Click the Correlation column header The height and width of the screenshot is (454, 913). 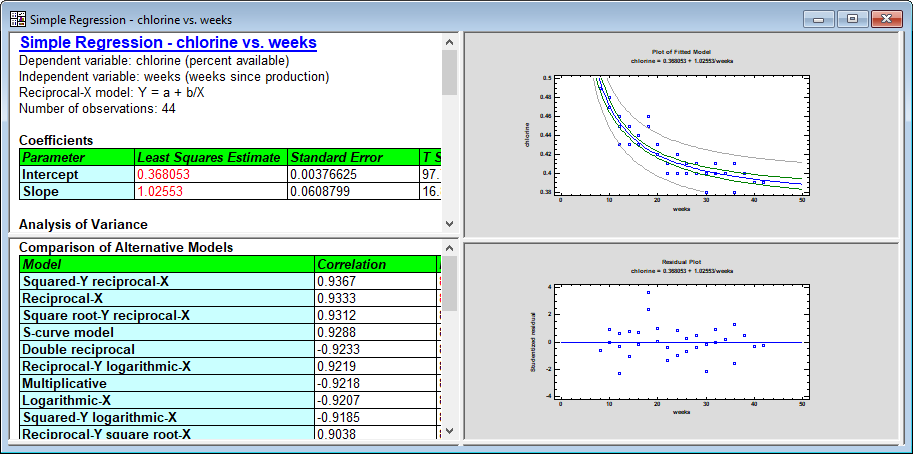(x=374, y=264)
